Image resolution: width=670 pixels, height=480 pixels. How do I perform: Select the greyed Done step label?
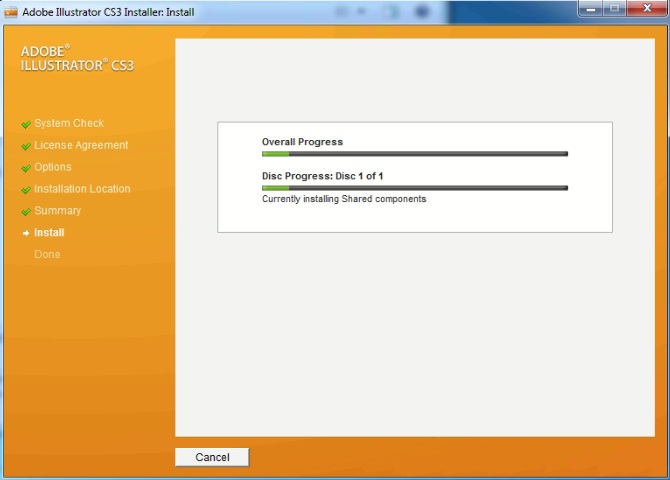click(x=47, y=254)
